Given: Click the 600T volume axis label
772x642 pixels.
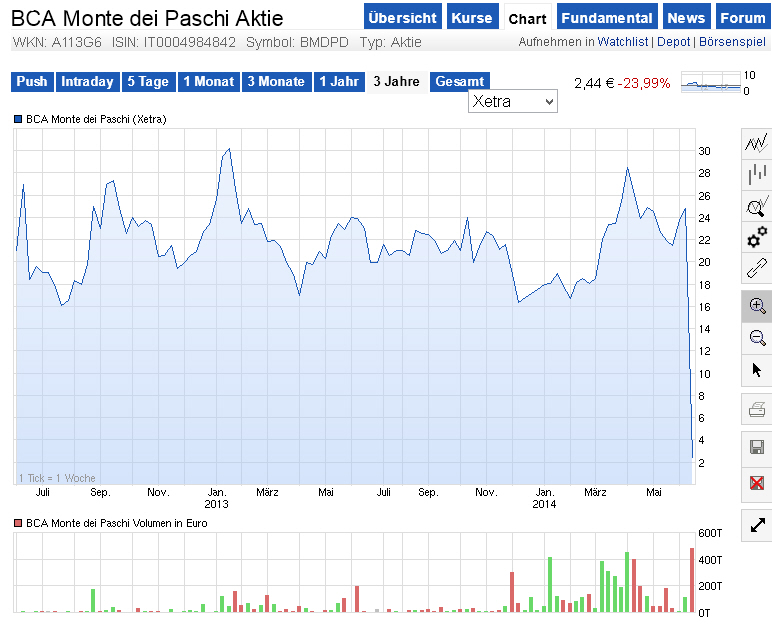Looking at the screenshot, I should click(x=710, y=533).
